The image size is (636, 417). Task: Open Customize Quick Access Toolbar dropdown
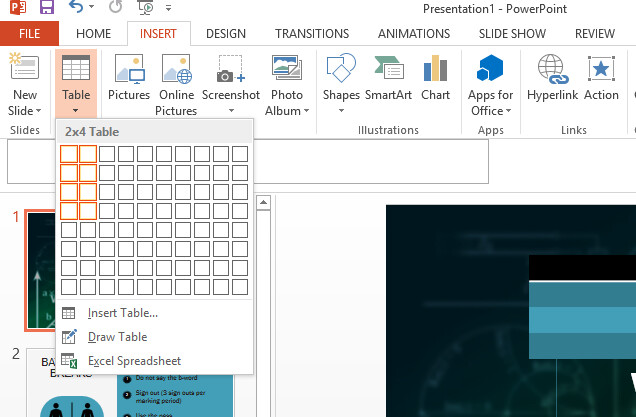tap(168, 8)
